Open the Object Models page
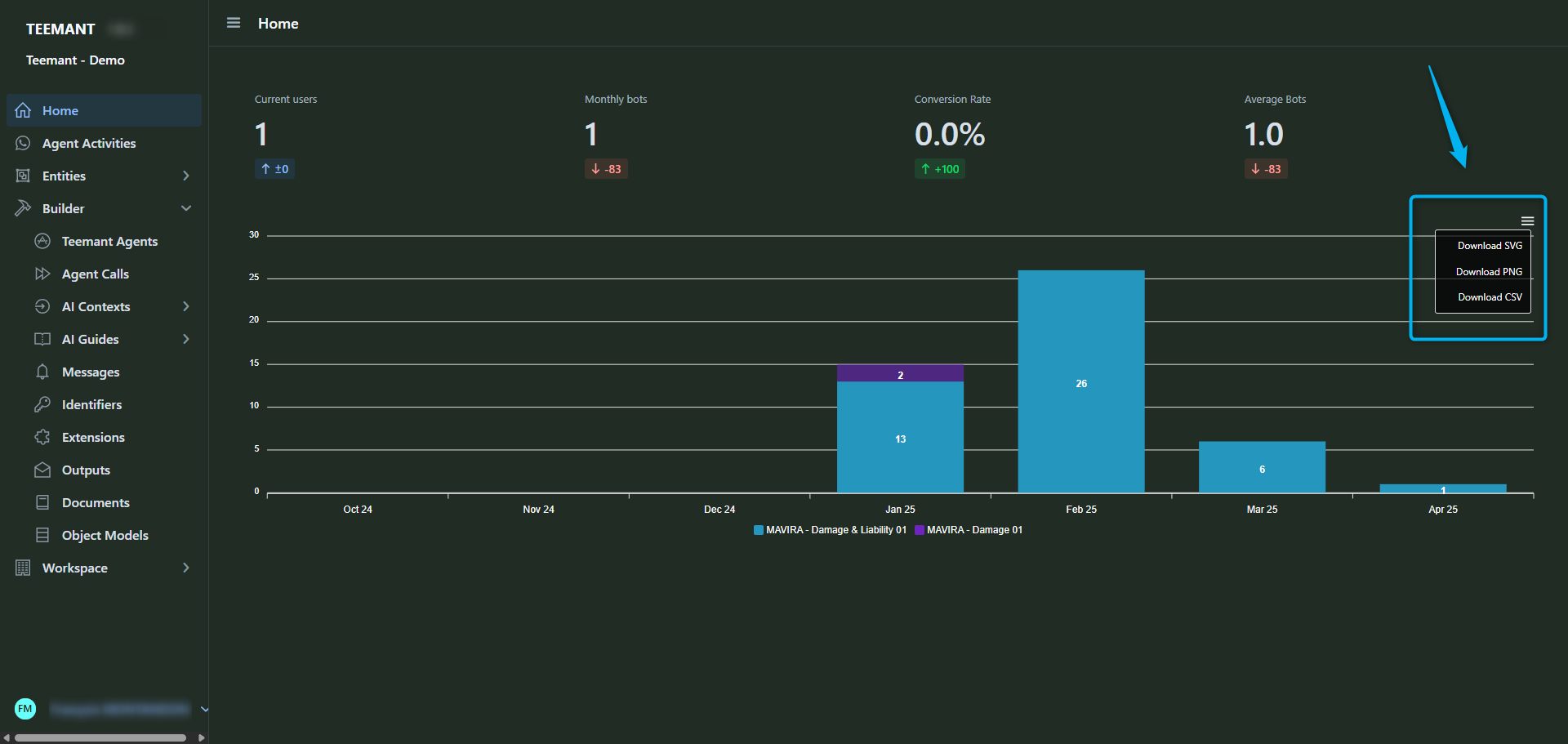 pos(104,535)
